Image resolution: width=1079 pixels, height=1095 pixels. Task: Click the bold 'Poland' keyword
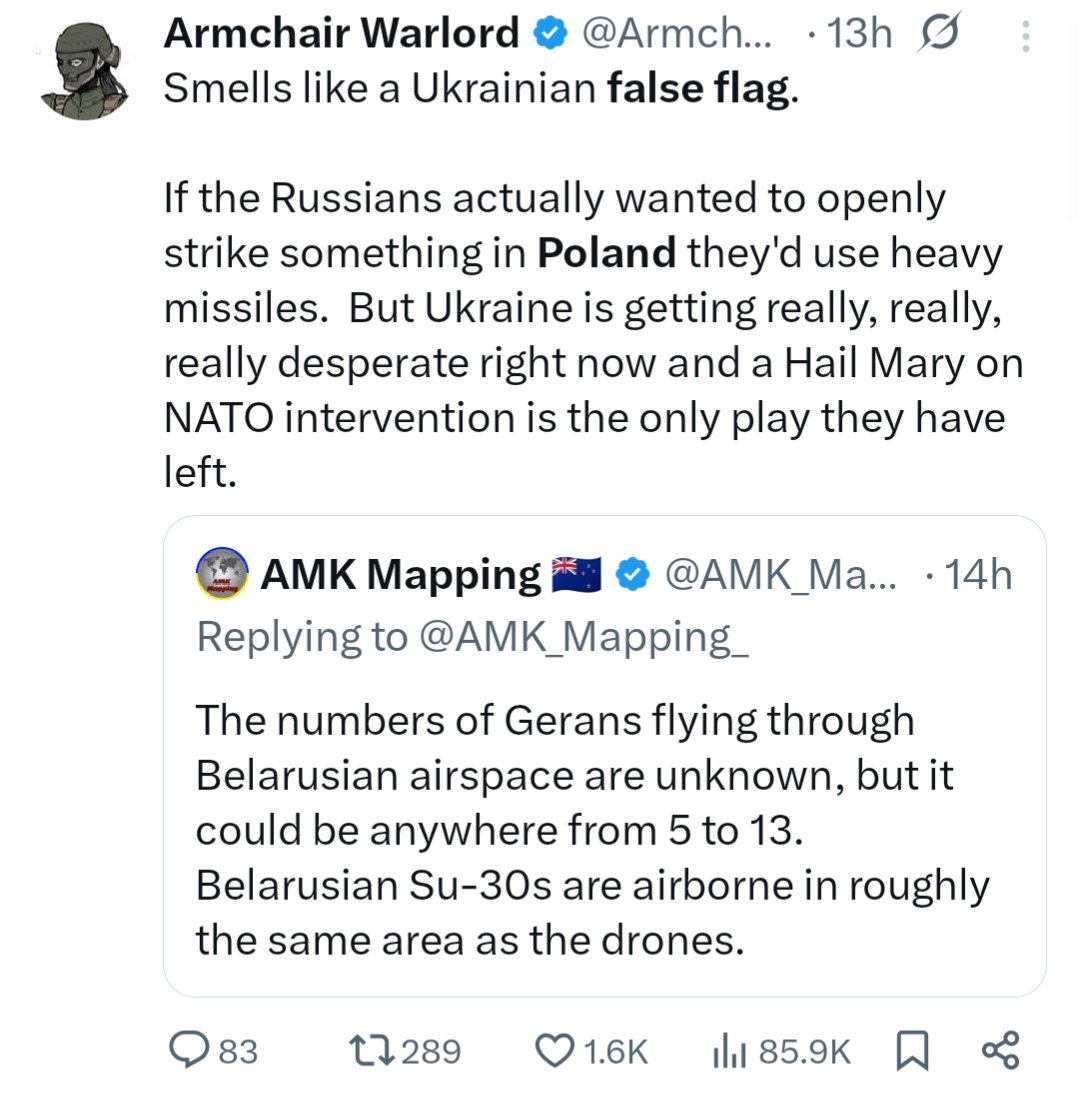pos(607,253)
